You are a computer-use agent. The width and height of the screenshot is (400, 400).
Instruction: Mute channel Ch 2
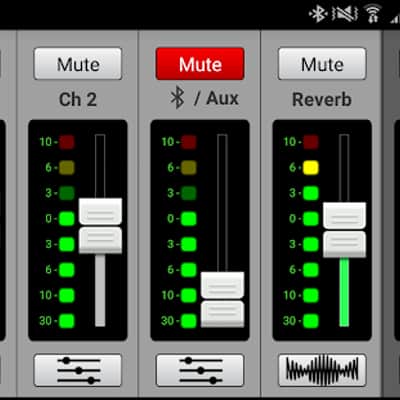tap(78, 64)
